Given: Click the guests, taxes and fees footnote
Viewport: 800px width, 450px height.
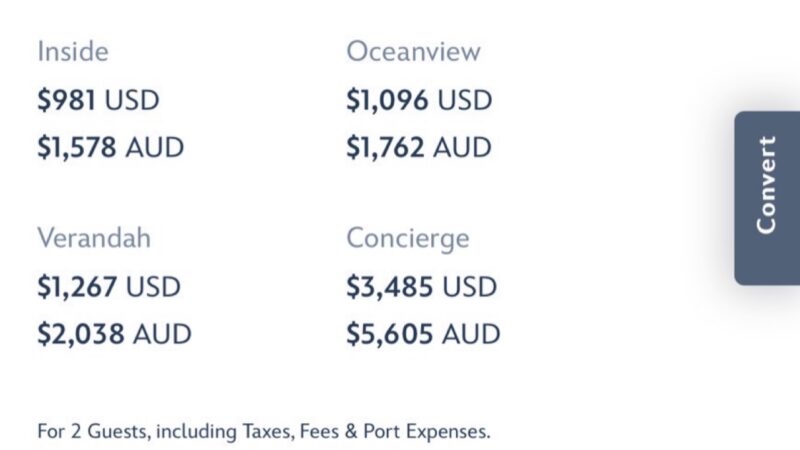Looking at the screenshot, I should click(264, 432).
